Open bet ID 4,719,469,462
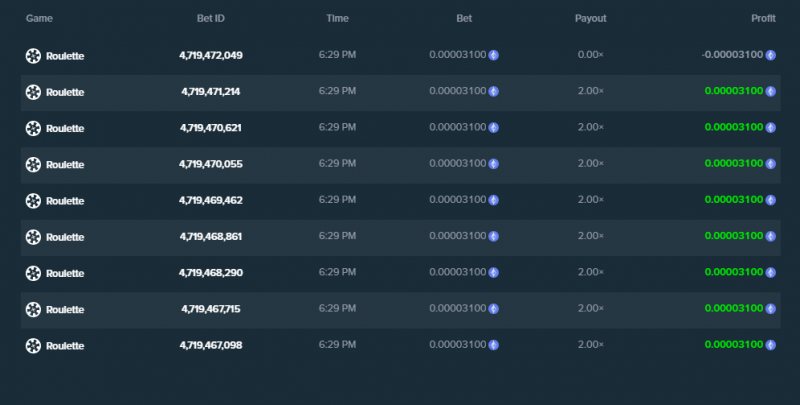This screenshot has width=800, height=405. pos(211,200)
